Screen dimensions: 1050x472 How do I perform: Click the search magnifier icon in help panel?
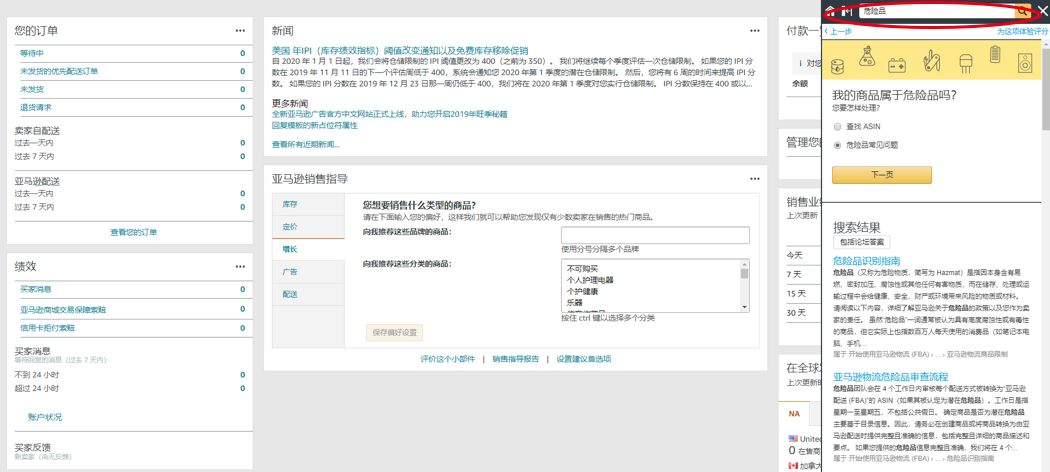pos(1022,11)
